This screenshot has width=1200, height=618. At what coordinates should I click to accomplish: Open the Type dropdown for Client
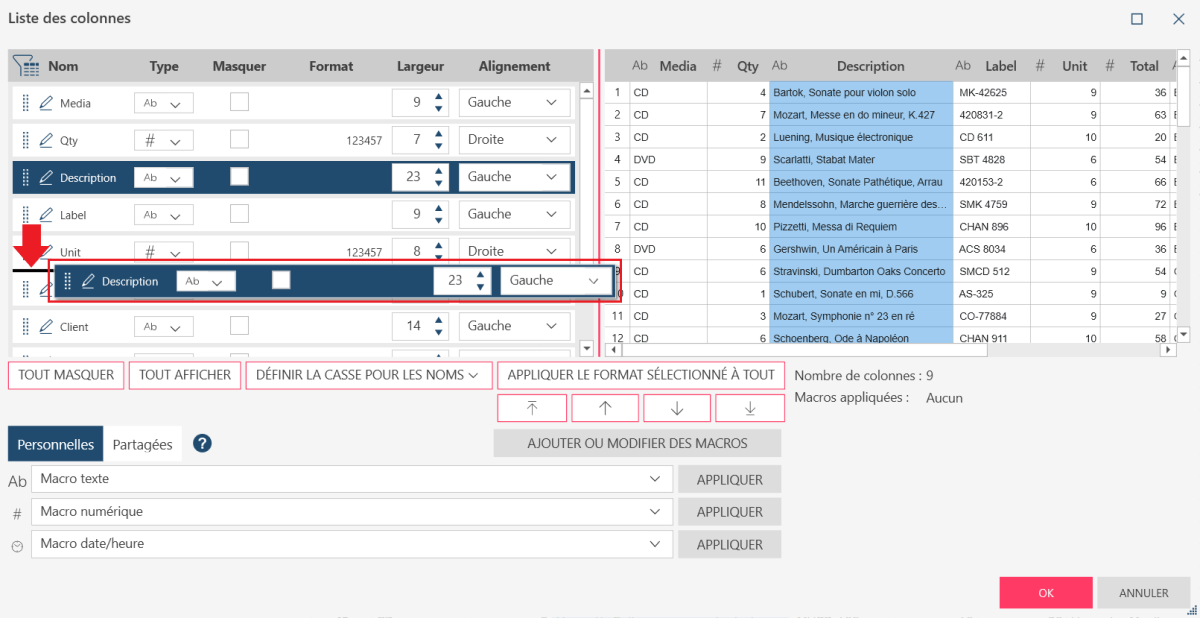click(x=164, y=327)
